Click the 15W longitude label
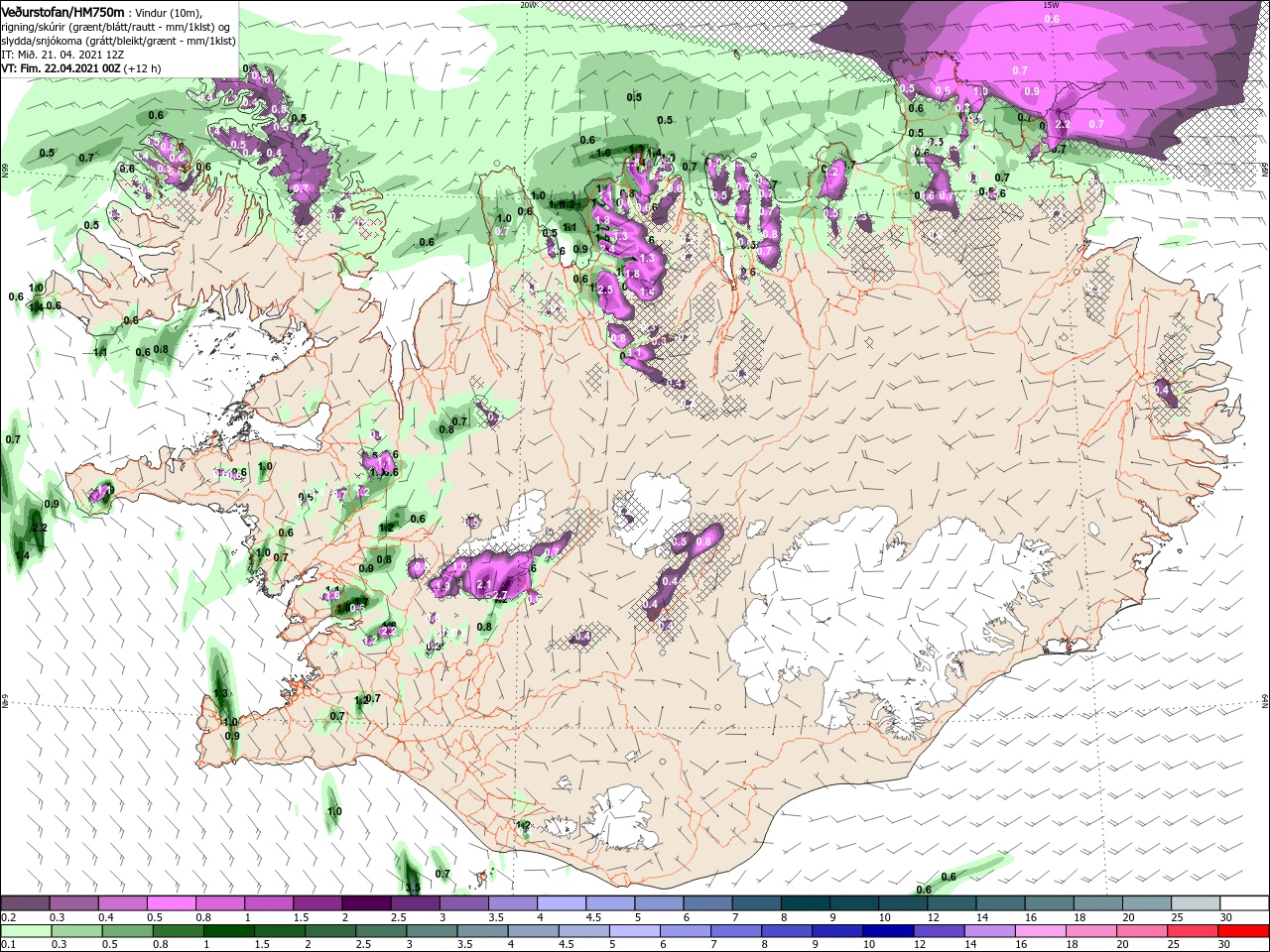This screenshot has height=952, width=1270. pos(1051,5)
